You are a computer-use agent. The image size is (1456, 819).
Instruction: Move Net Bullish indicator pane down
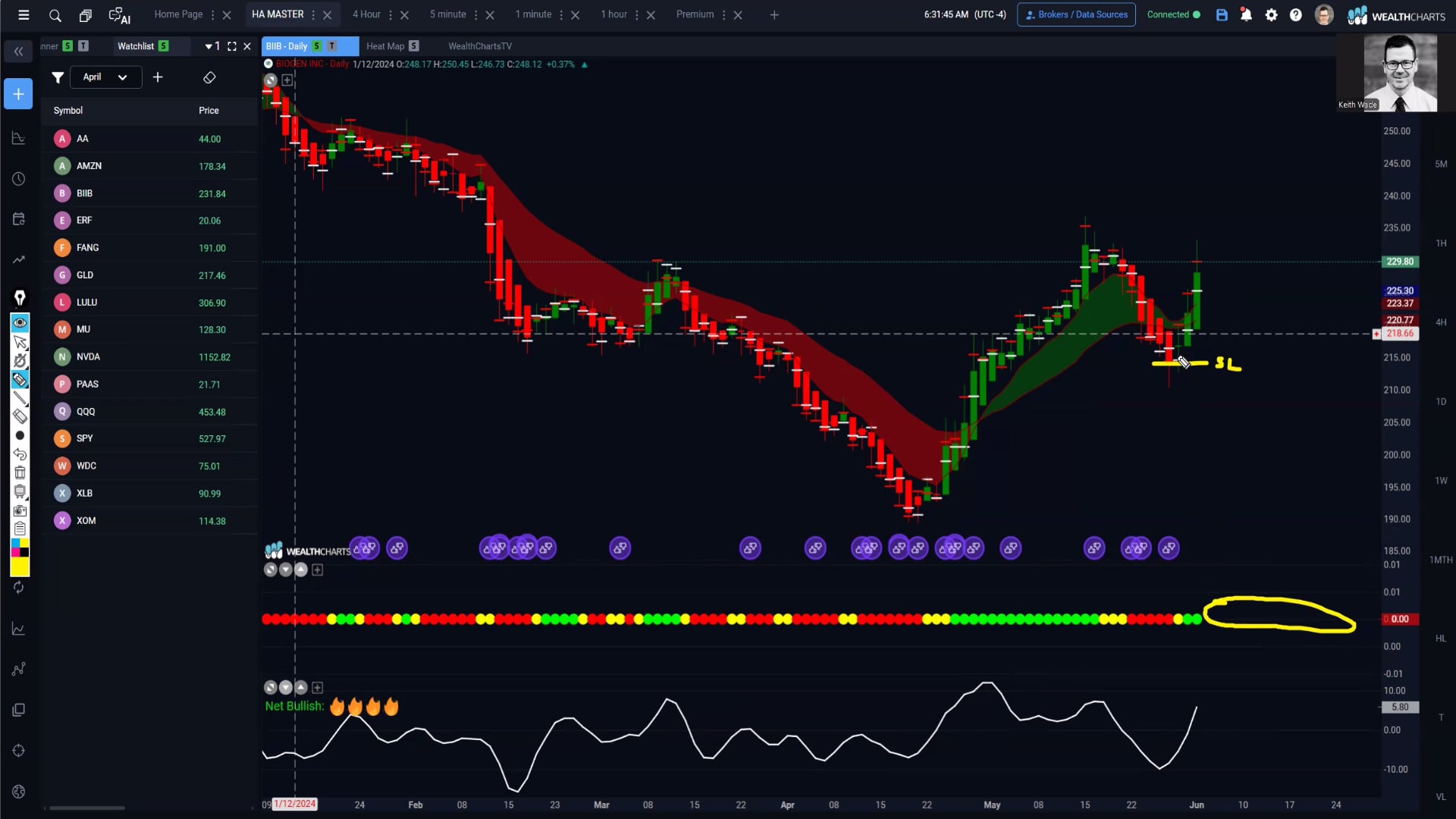(286, 688)
